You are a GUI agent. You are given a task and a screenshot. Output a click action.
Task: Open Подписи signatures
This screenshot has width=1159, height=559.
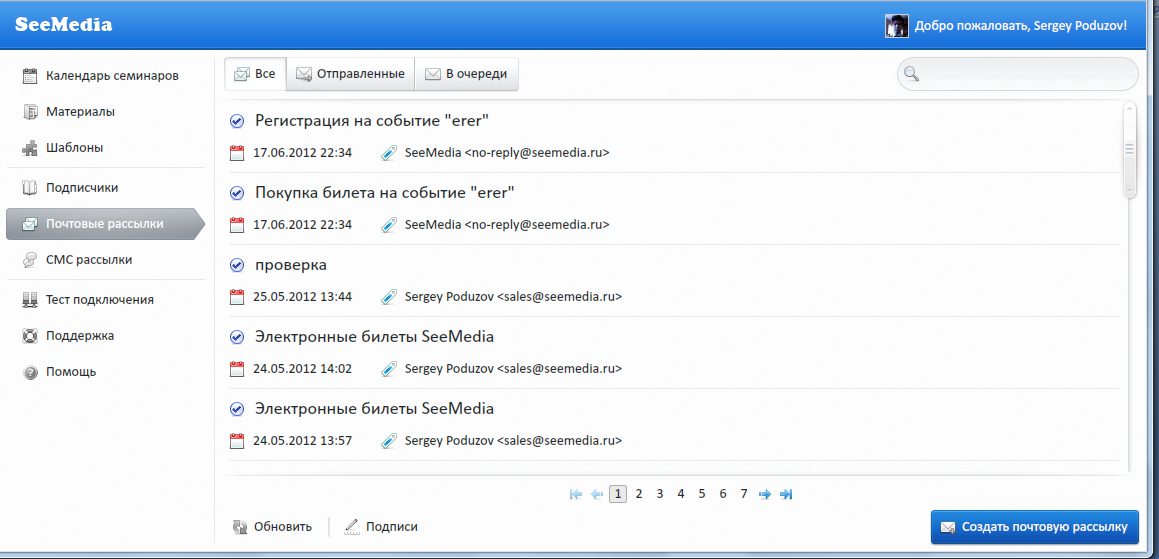click(x=381, y=527)
